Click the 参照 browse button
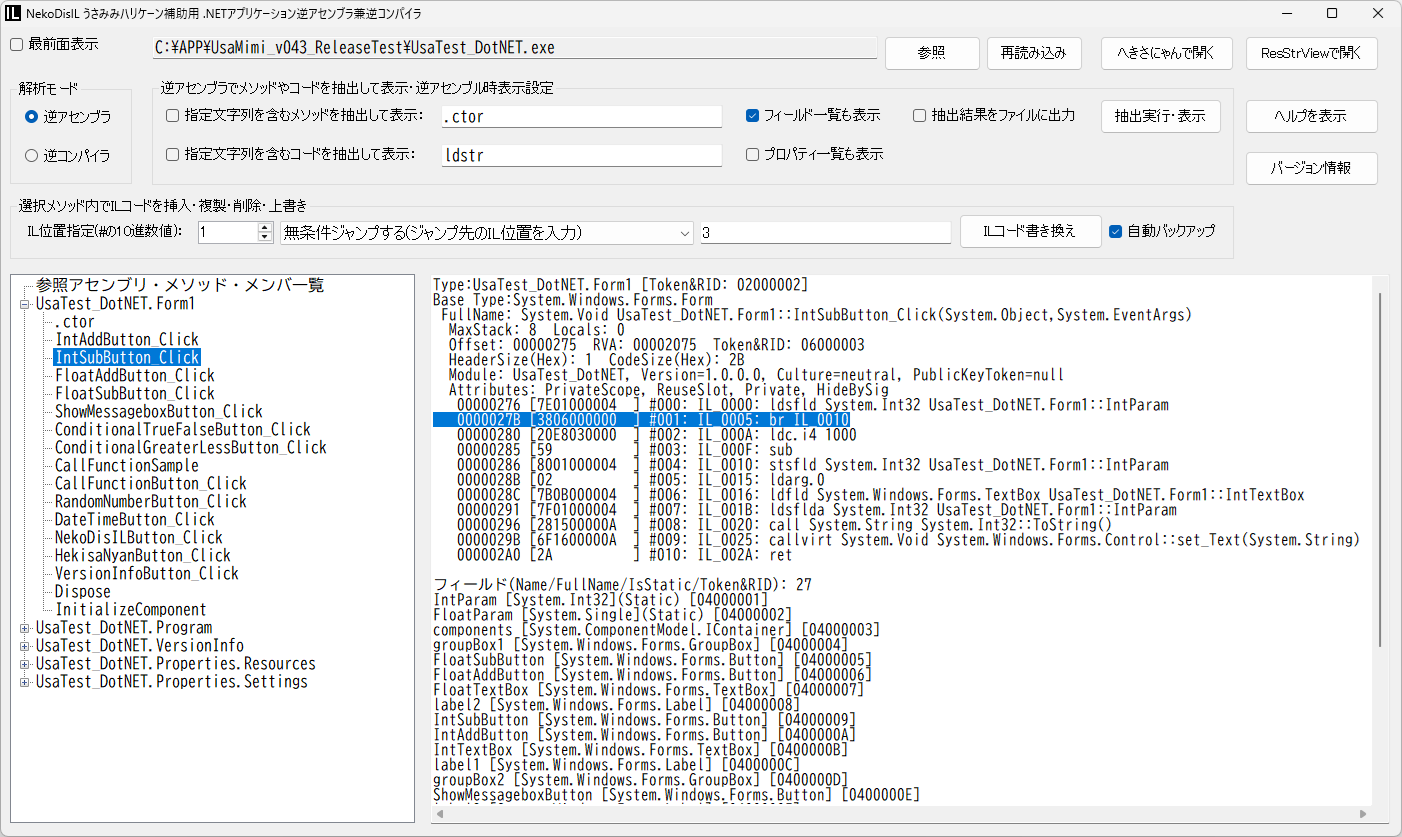Image resolution: width=1402 pixels, height=837 pixels. pyautogui.click(x=931, y=53)
